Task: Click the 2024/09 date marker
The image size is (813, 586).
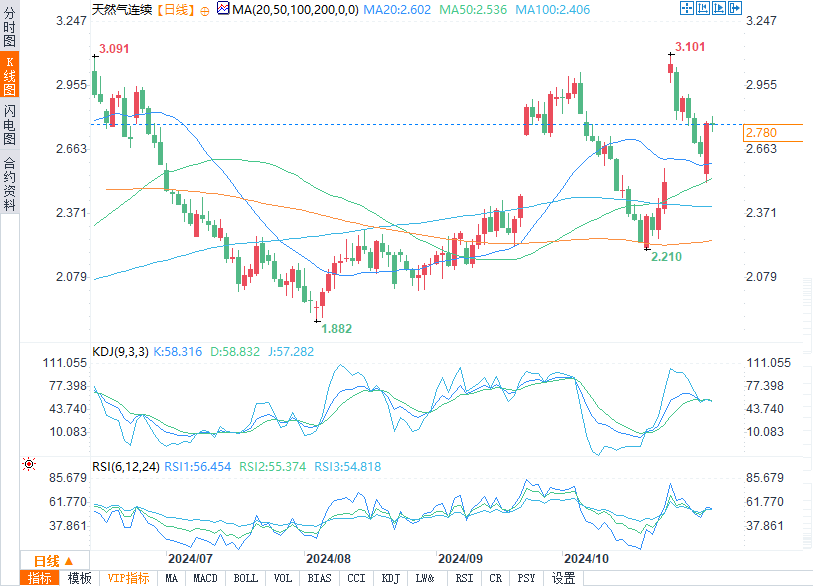Action: (x=460, y=559)
